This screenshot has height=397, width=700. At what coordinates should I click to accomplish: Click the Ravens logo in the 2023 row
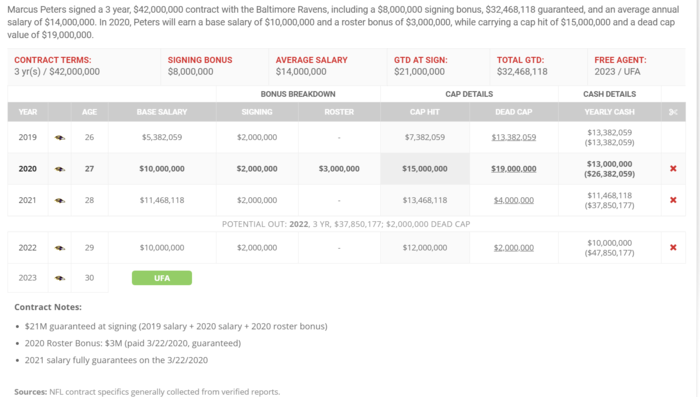tap(60, 278)
